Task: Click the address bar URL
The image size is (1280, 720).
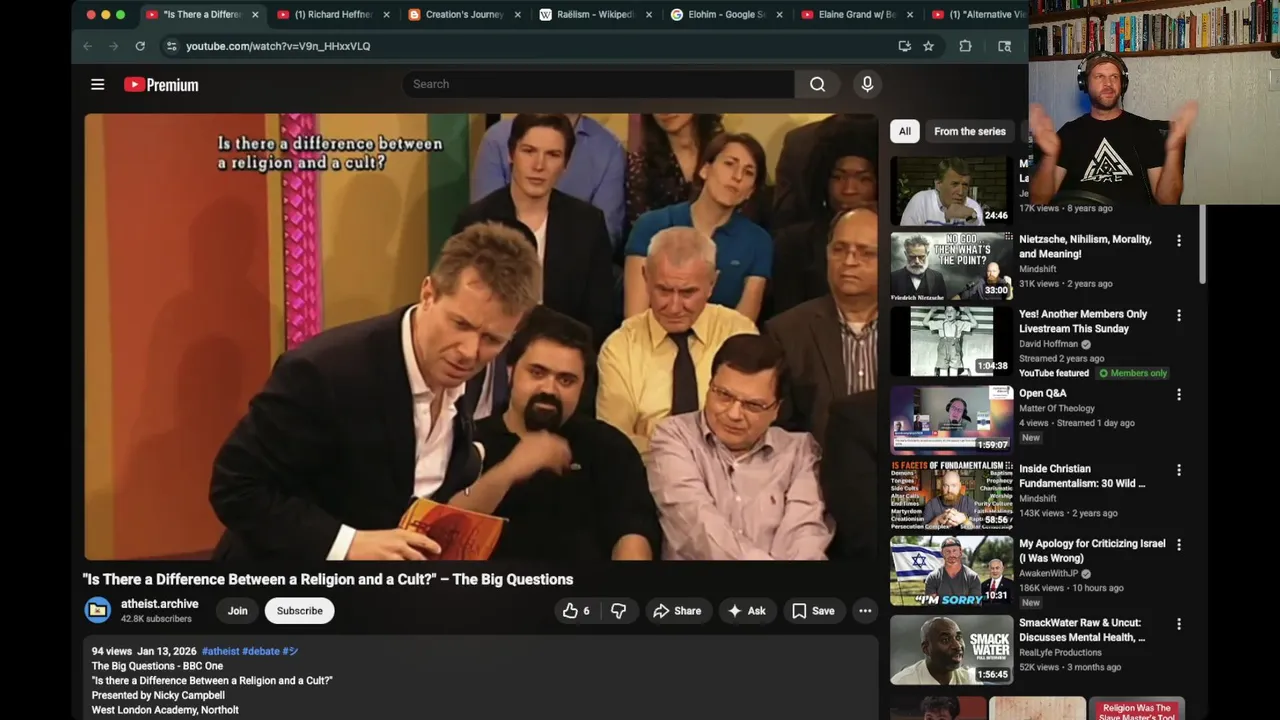Action: coord(278,46)
